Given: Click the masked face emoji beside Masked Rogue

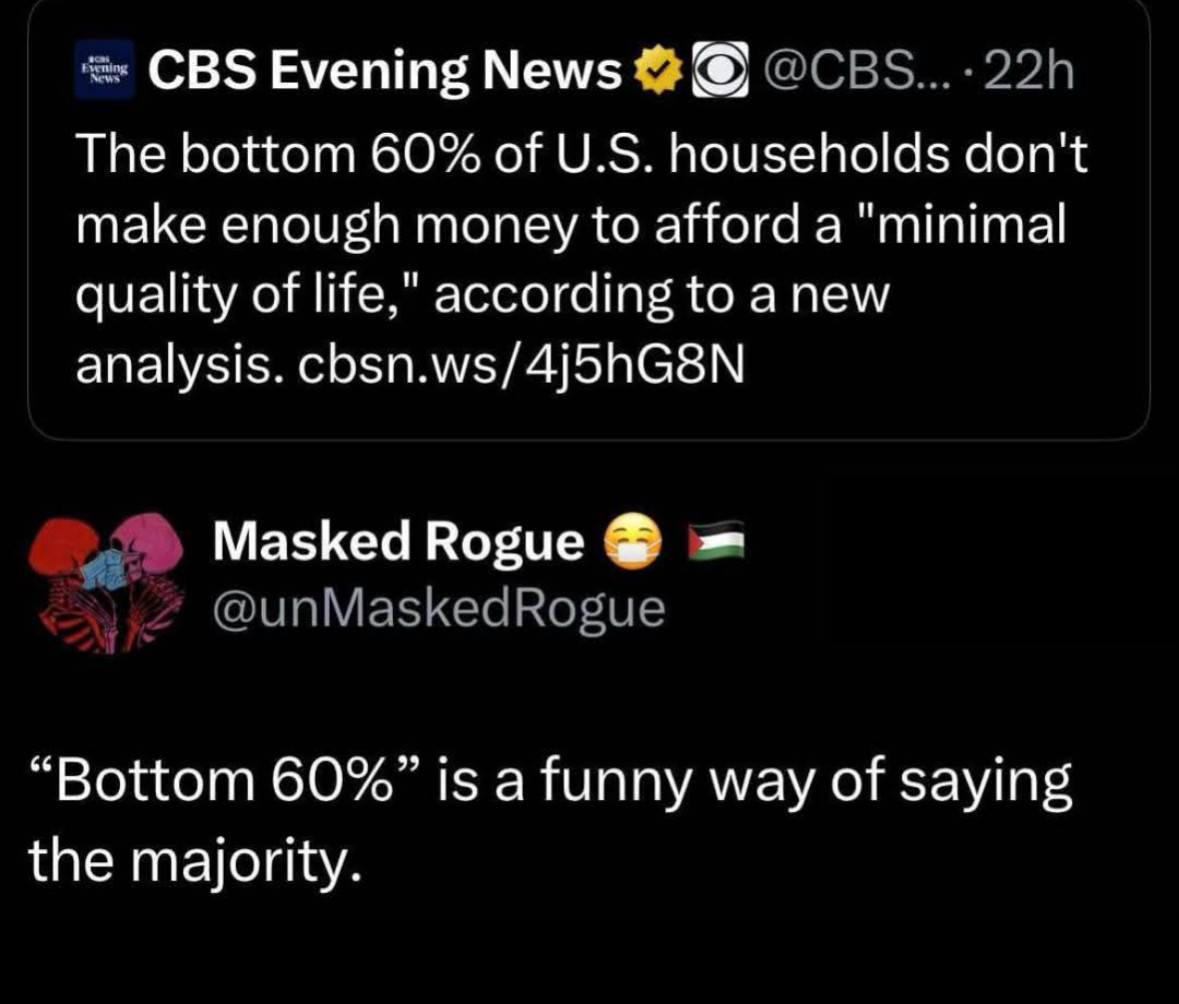Looking at the screenshot, I should click(633, 541).
